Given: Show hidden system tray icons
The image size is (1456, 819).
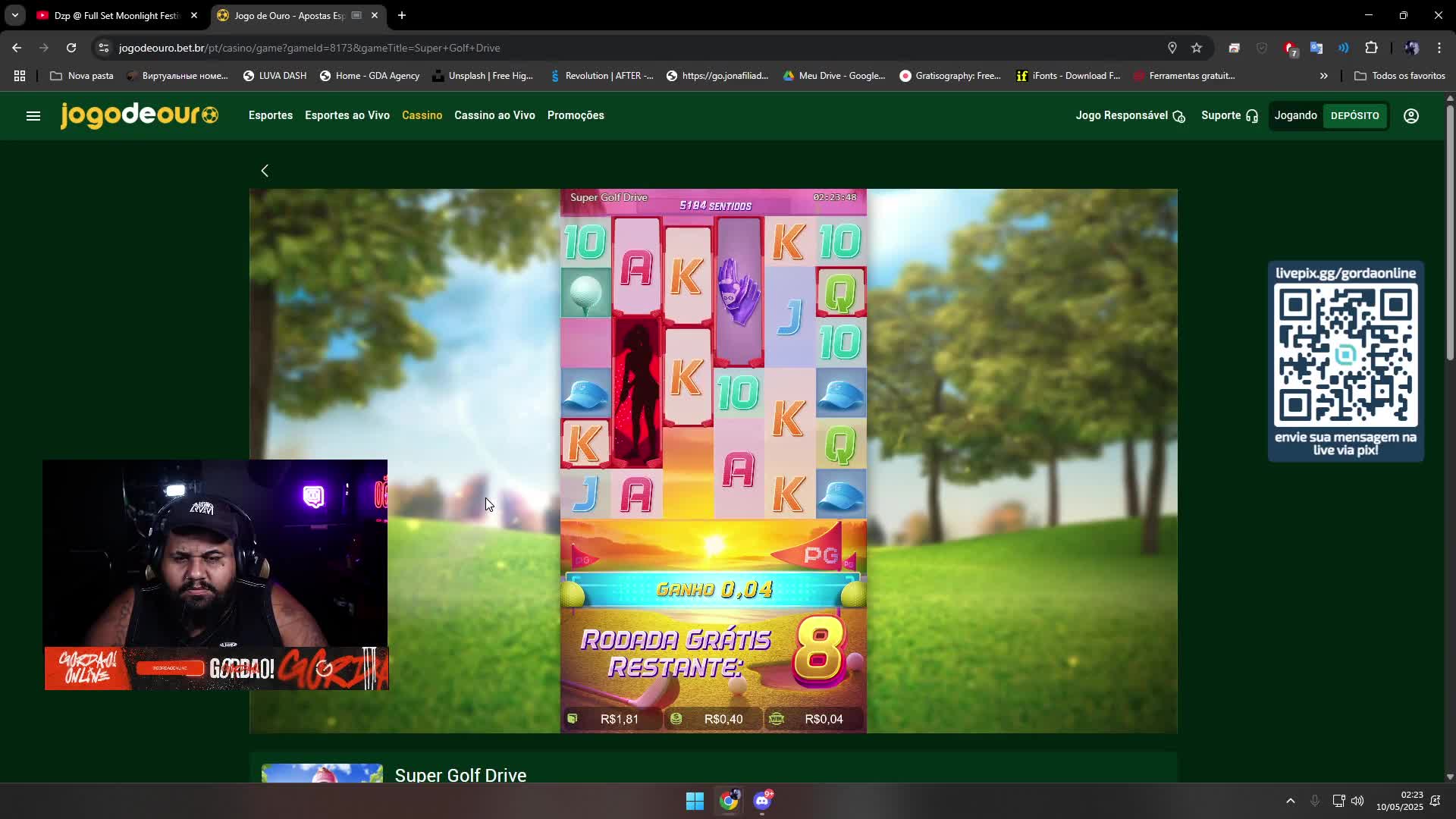Looking at the screenshot, I should [1291, 801].
